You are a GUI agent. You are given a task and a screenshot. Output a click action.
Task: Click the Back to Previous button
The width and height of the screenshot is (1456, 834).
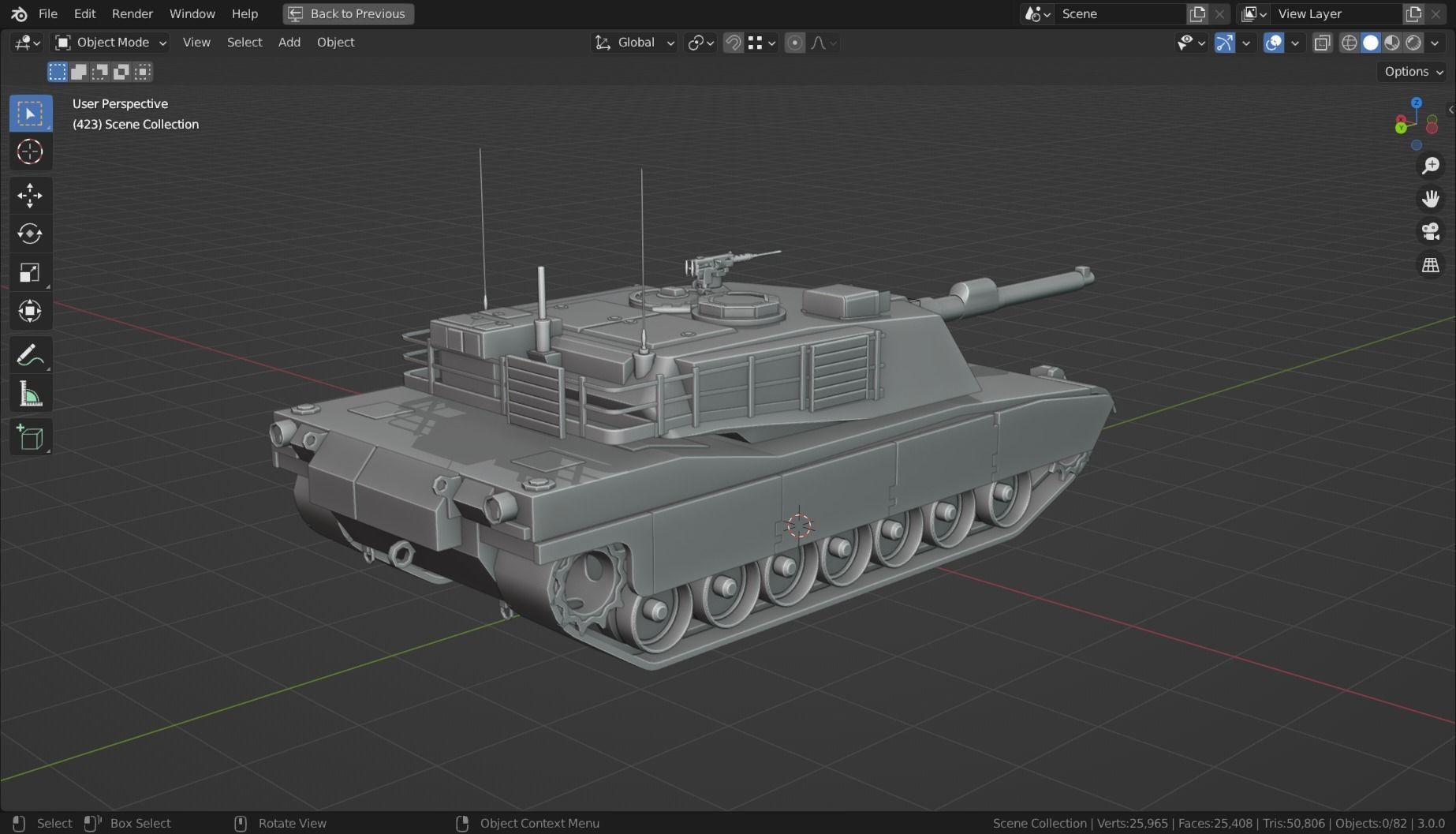pos(349,13)
